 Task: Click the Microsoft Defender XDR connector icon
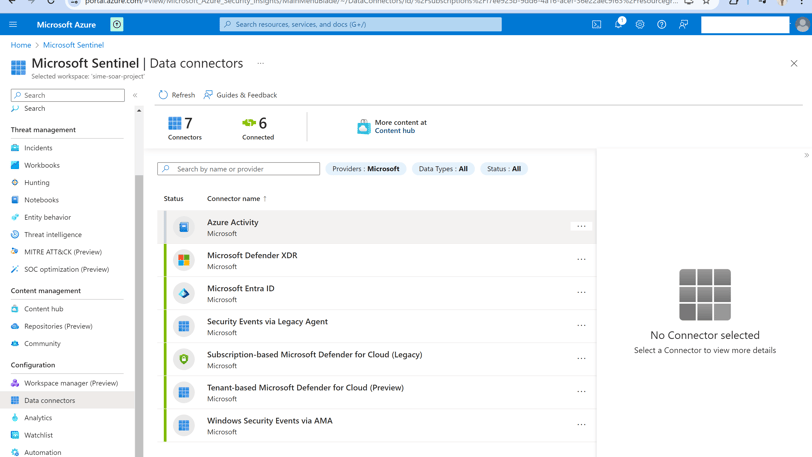184,260
